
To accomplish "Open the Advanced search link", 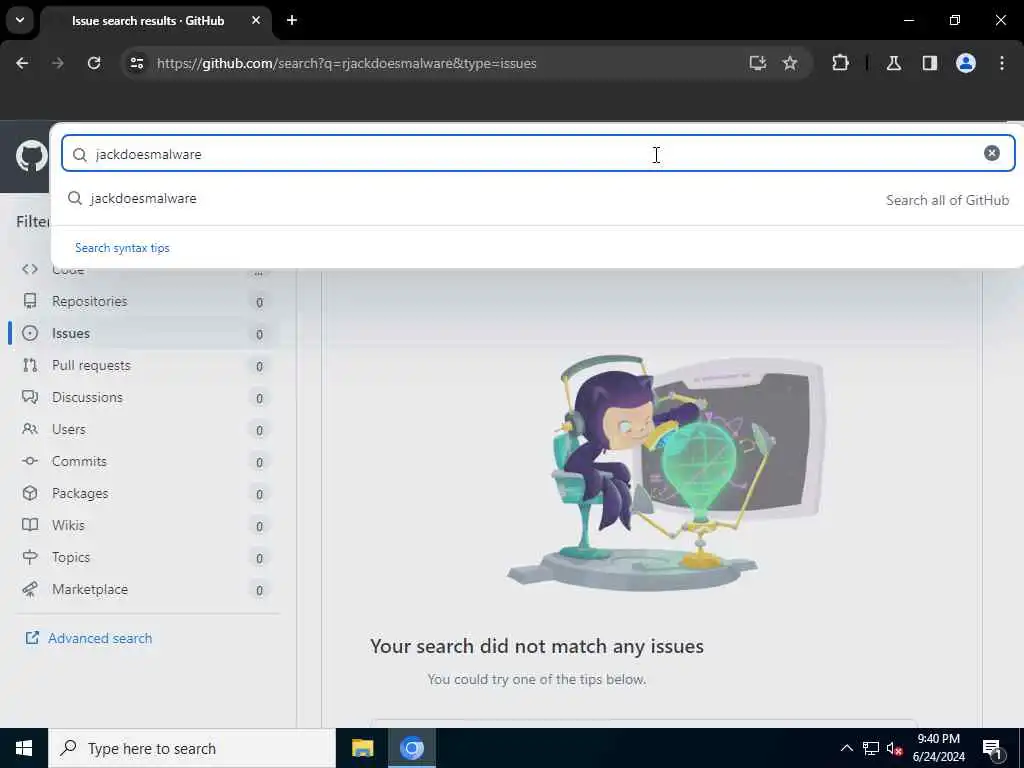I will [100, 638].
